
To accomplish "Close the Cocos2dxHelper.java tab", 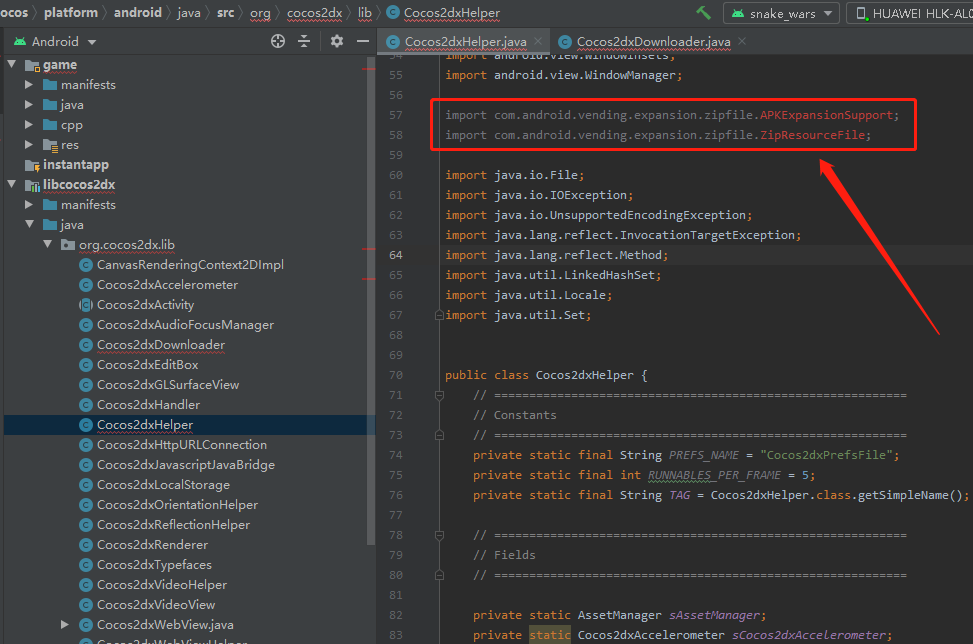I will pyautogui.click(x=540, y=42).
